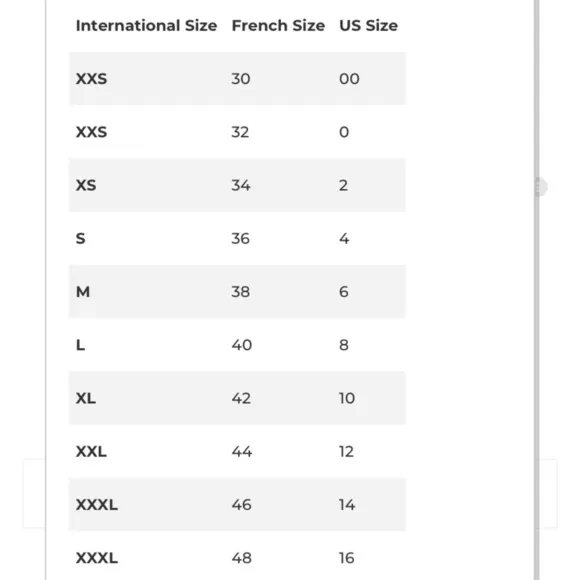Click the XS international size label
Image resolution: width=580 pixels, height=580 pixels.
click(86, 185)
